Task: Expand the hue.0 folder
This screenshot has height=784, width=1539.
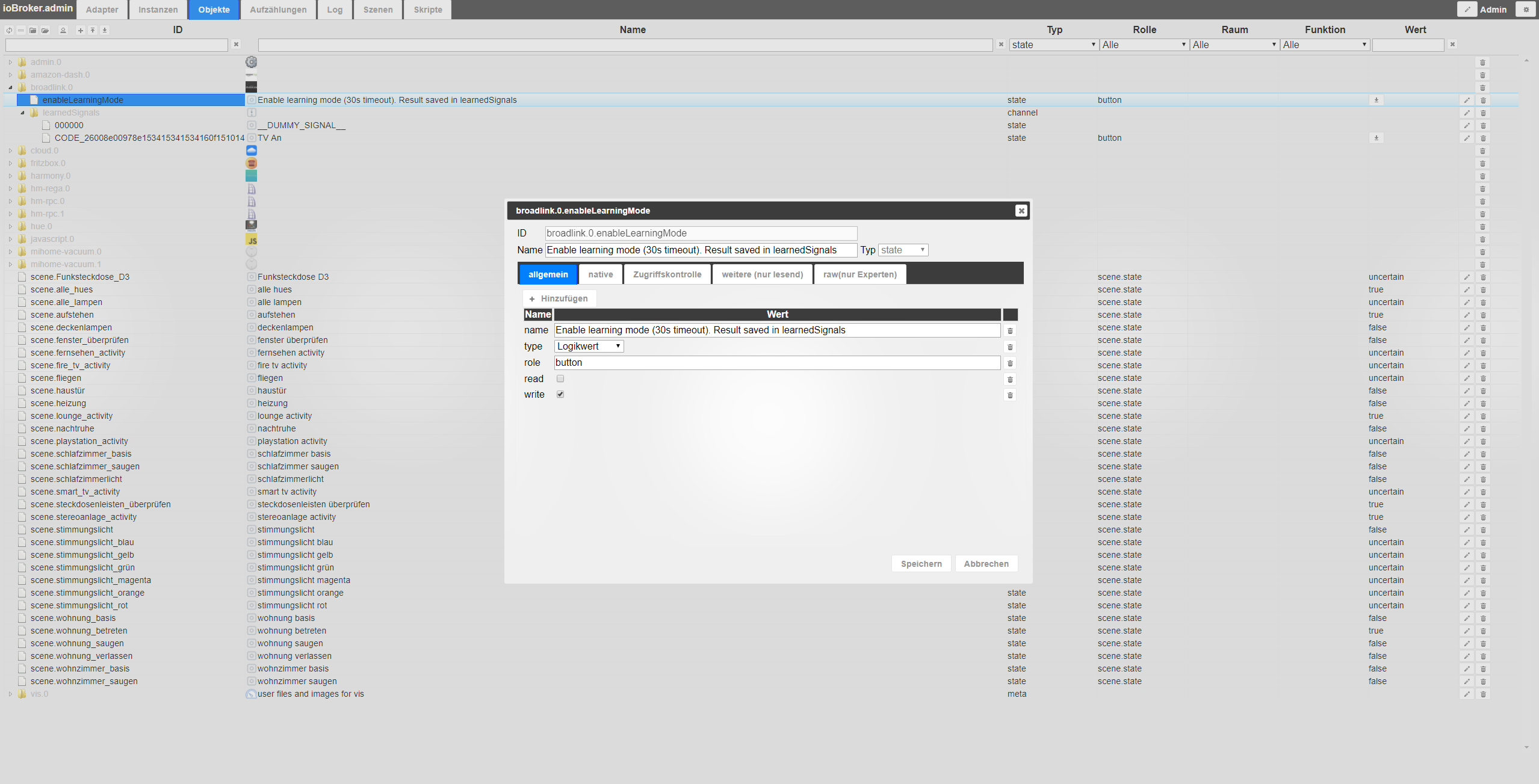Action: [x=10, y=227]
